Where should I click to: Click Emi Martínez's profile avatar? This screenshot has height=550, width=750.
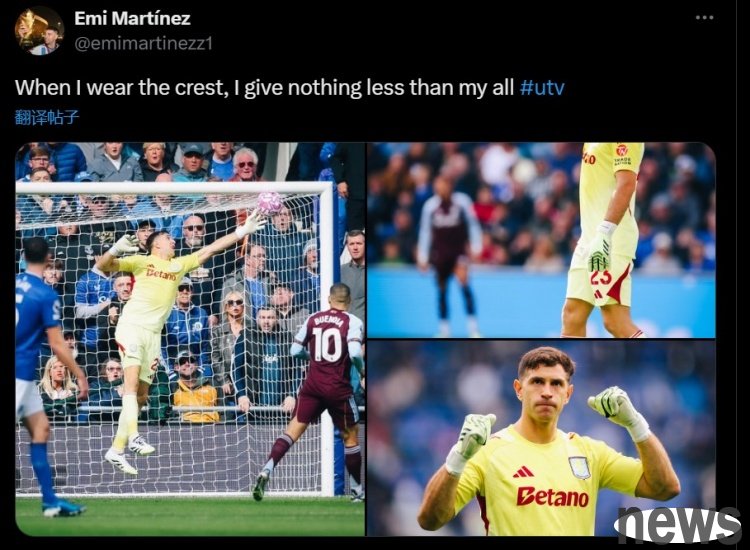[x=39, y=31]
